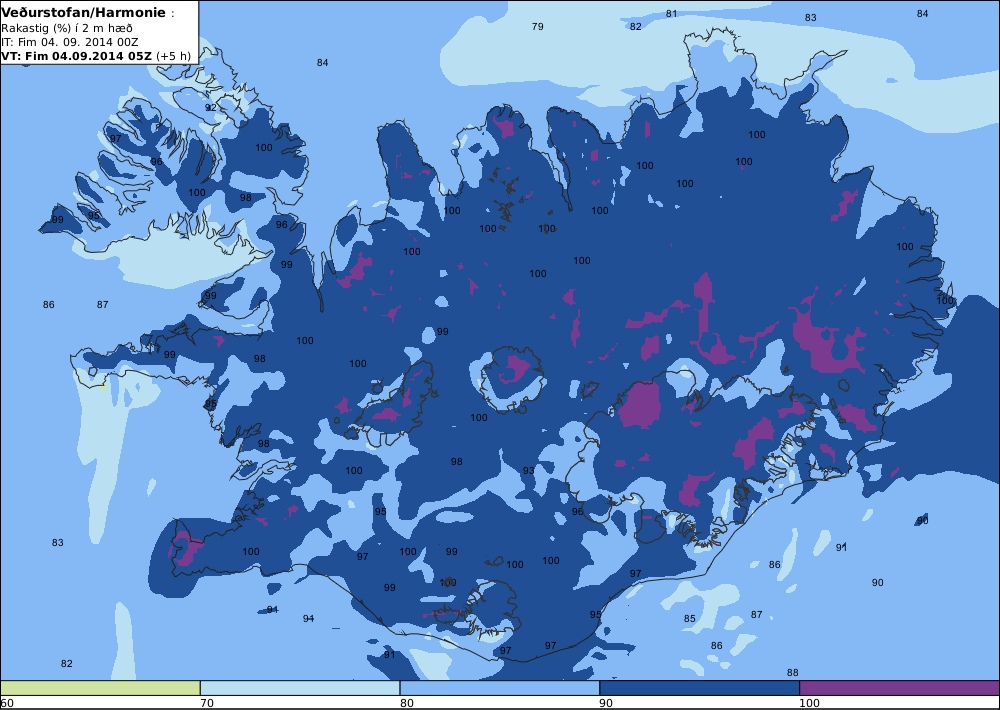Image resolution: width=1000 pixels, height=710 pixels.
Task: Click the pale blue 70–80 legend color band
Action: pos(300,688)
